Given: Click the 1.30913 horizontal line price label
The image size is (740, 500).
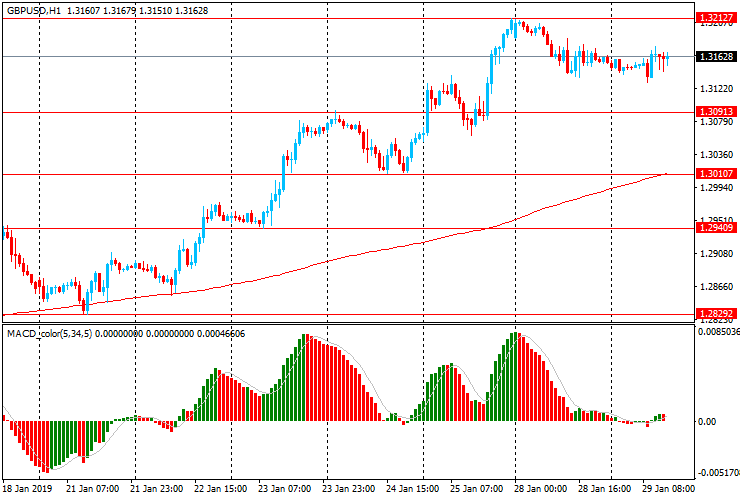Looking at the screenshot, I should click(716, 112).
